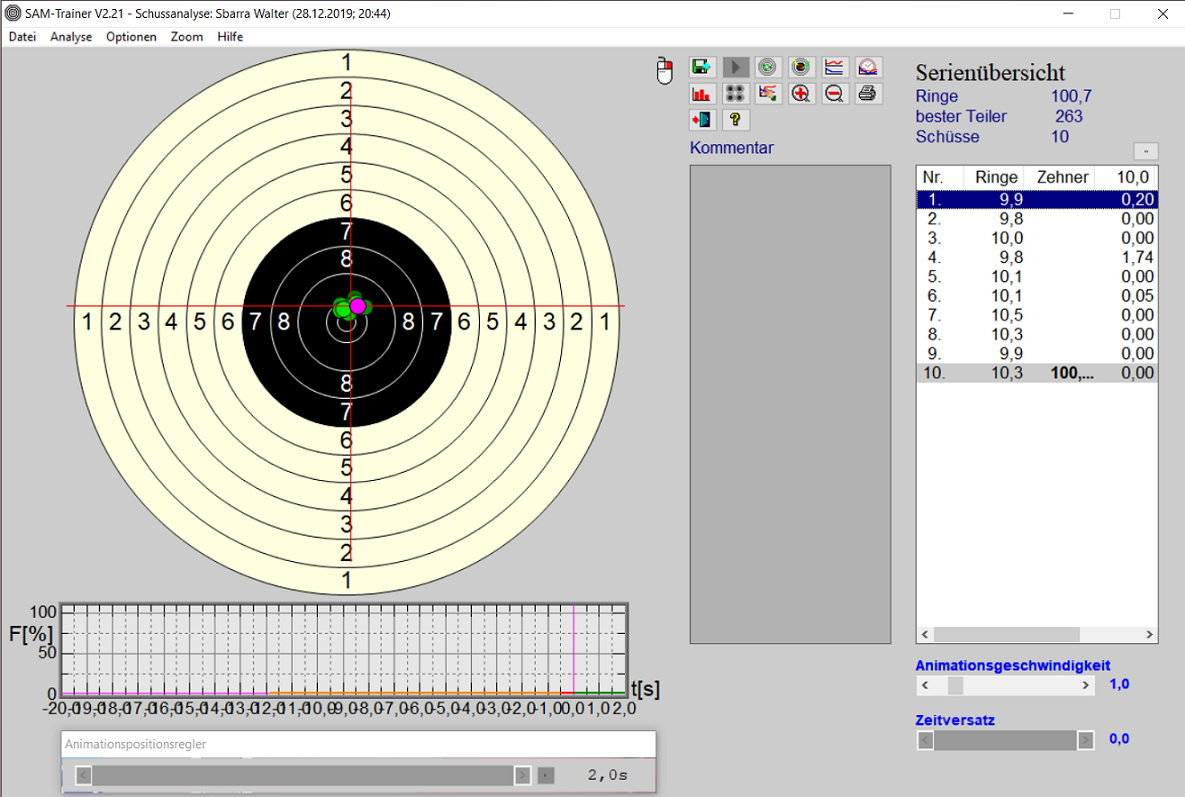Click the clock time analysis icon
Screen dimensions: 1185x797
pyautogui.click(x=868, y=67)
